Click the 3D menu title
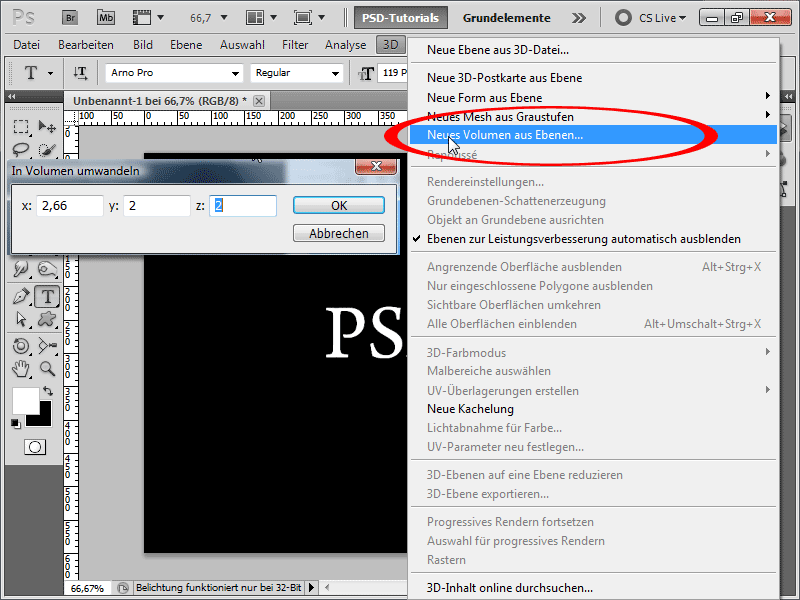Screen dimensions: 800x600 pyautogui.click(x=390, y=45)
